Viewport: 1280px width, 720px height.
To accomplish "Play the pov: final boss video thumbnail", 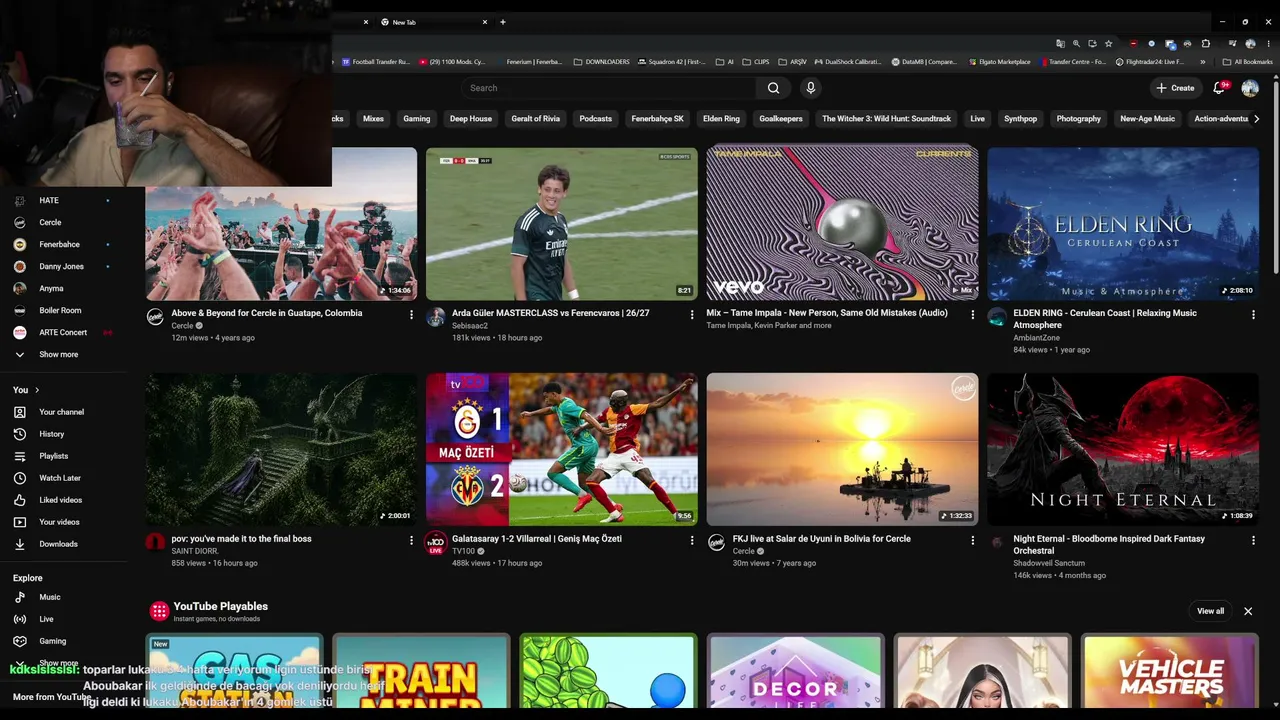I will click(x=281, y=449).
